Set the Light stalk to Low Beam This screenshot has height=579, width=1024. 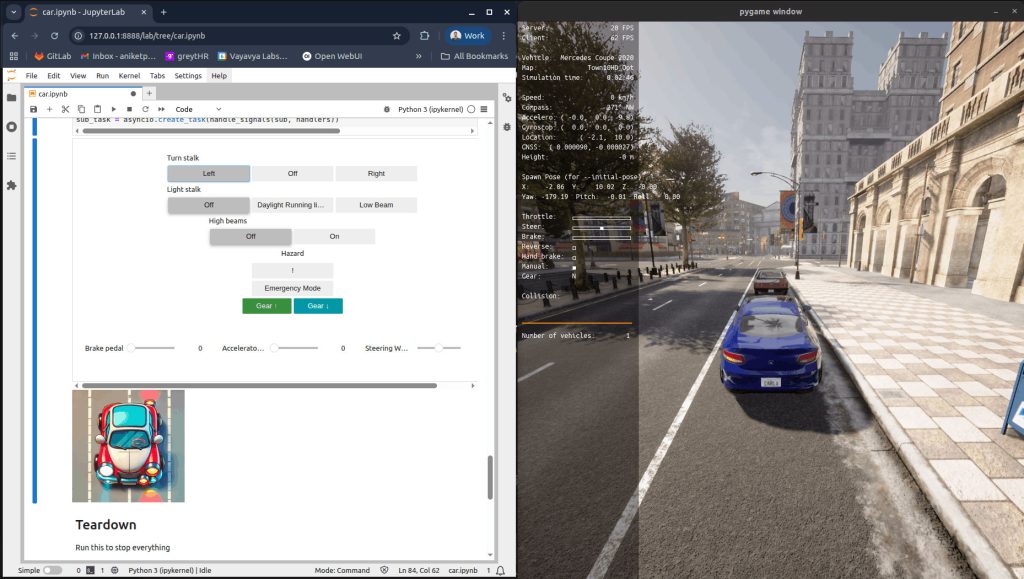tap(376, 204)
